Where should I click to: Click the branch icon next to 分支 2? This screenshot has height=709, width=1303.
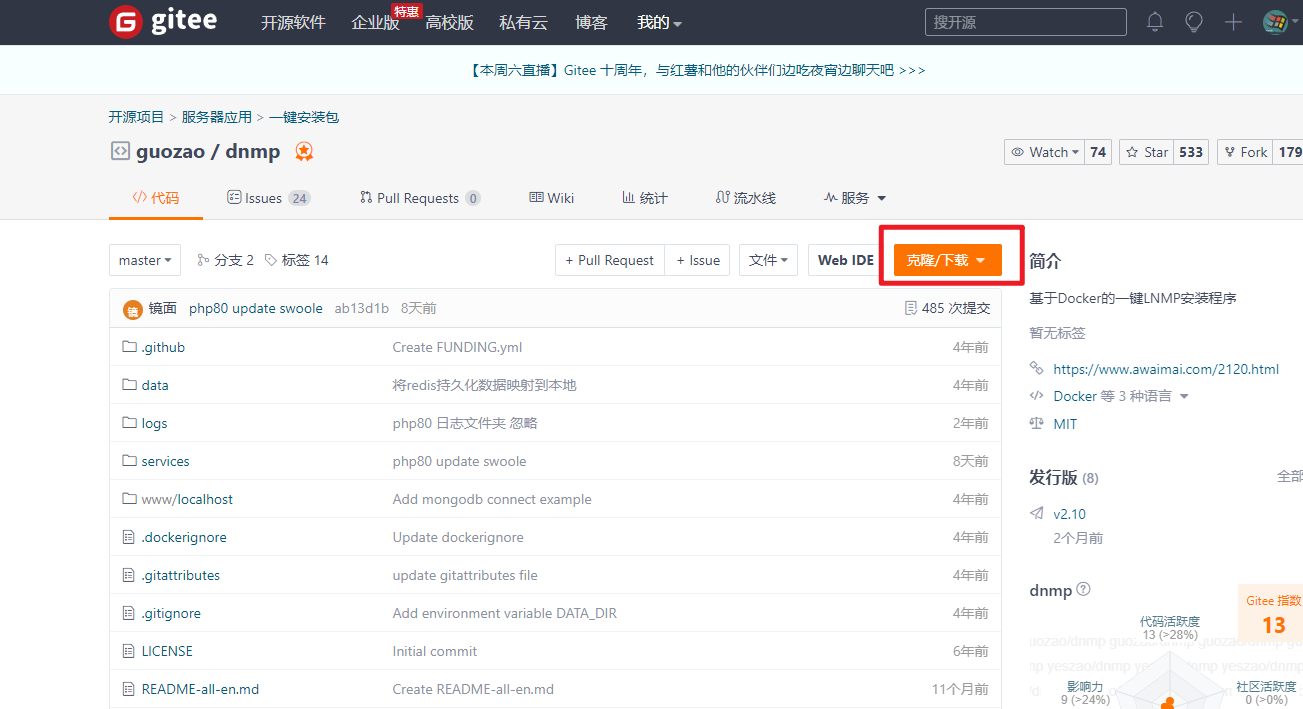(x=202, y=259)
